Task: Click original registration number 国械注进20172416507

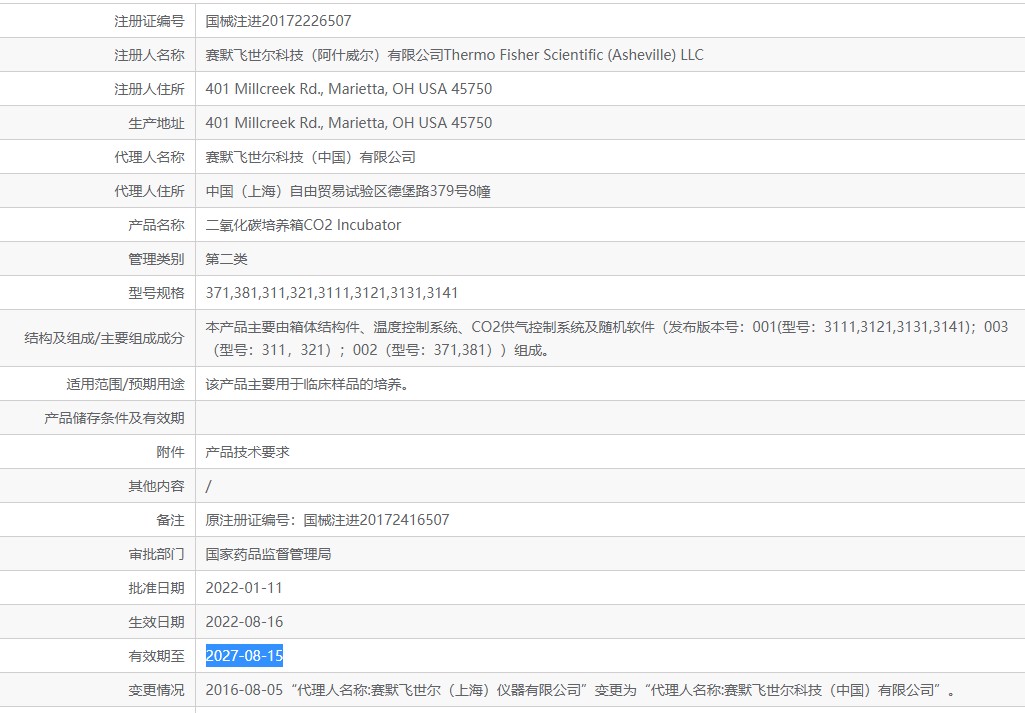Action: coord(377,520)
